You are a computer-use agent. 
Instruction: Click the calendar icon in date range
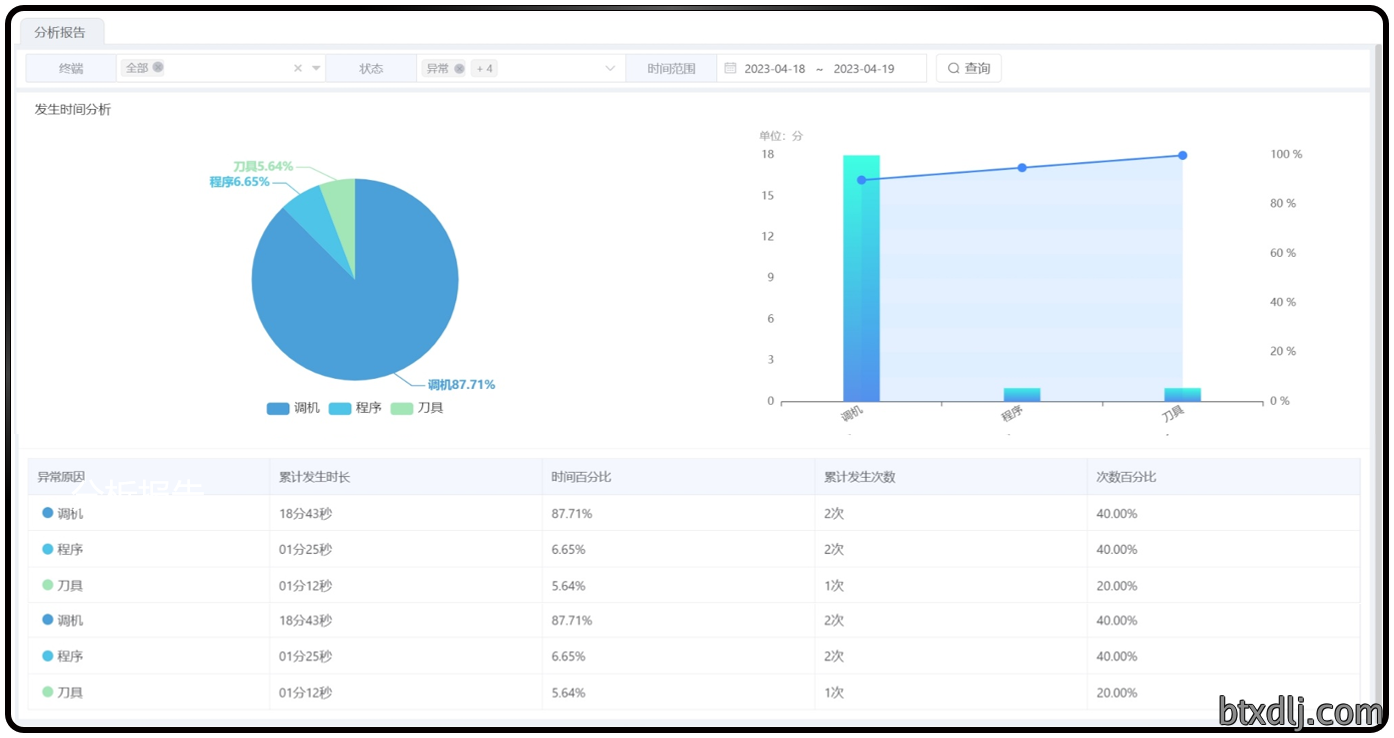(730, 68)
